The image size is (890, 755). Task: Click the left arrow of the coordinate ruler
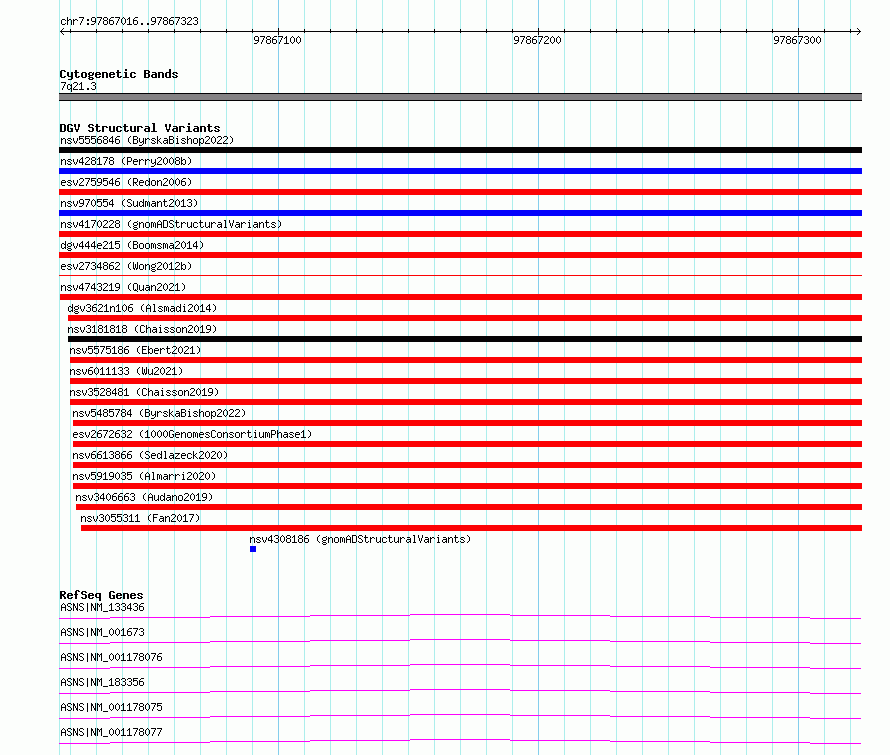pyautogui.click(x=62, y=31)
